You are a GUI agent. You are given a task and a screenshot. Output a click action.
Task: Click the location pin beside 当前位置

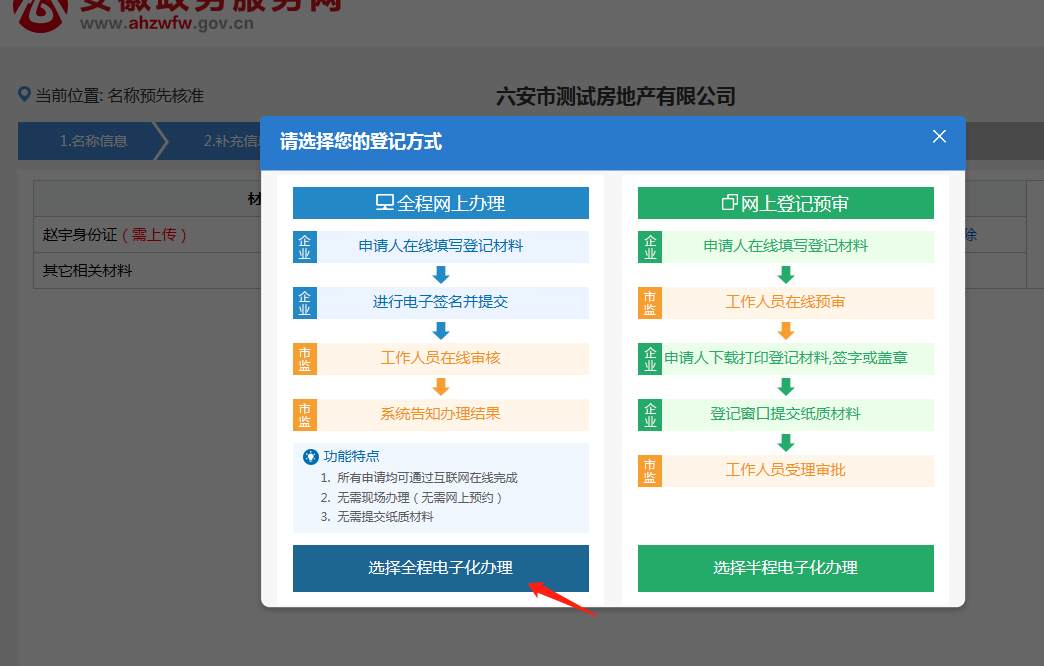click(25, 95)
